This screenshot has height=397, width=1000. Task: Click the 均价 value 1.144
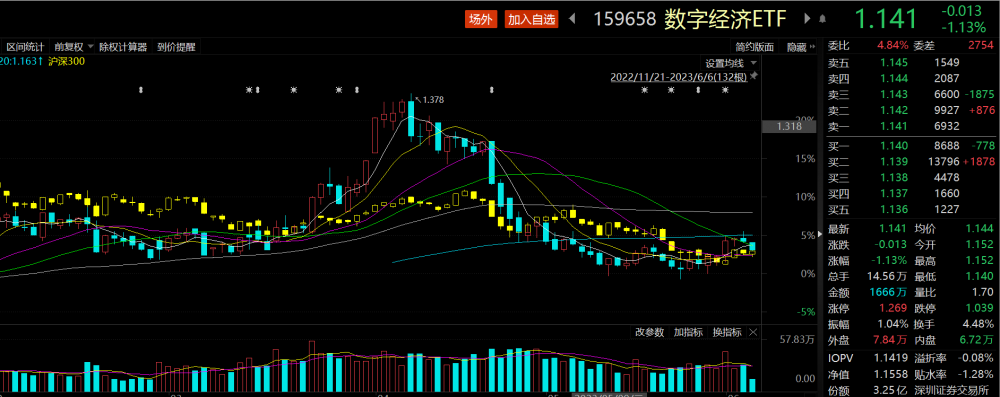pyautogui.click(x=981, y=228)
